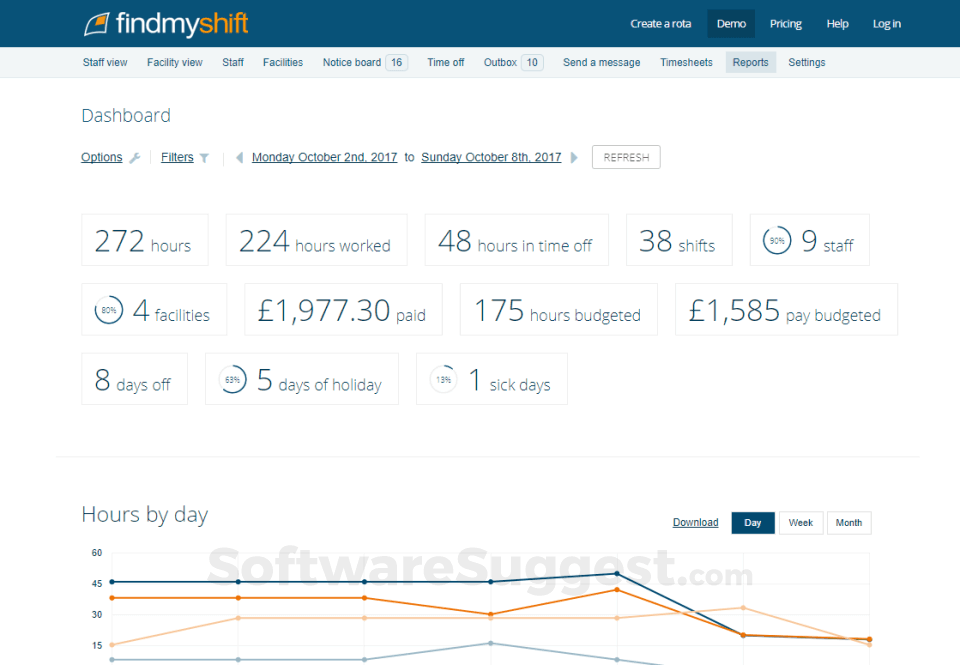This screenshot has height=665, width=960.
Task: Open the Monday October 2nd date picker
Action: 324,157
